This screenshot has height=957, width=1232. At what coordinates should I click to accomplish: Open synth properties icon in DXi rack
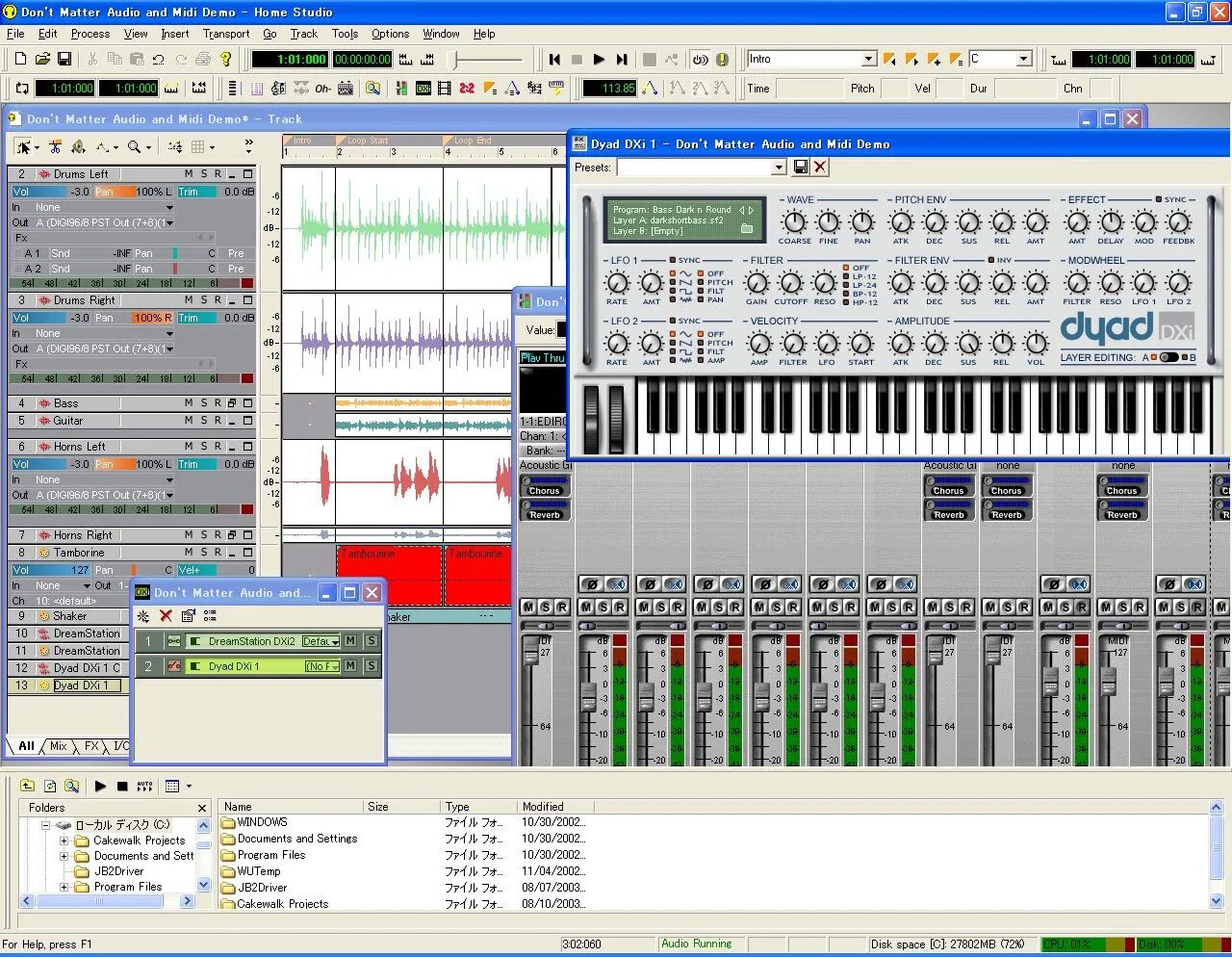[x=189, y=616]
